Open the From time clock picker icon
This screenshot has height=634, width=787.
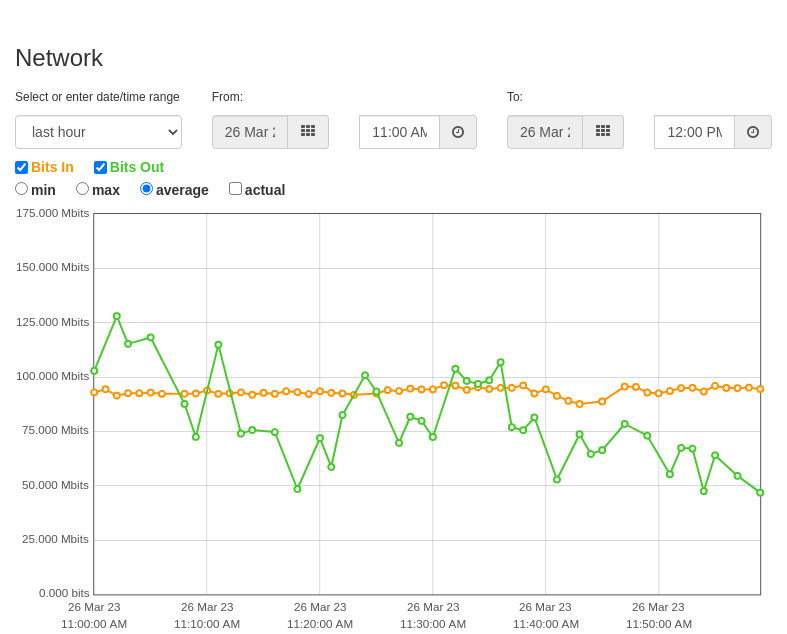[458, 132]
